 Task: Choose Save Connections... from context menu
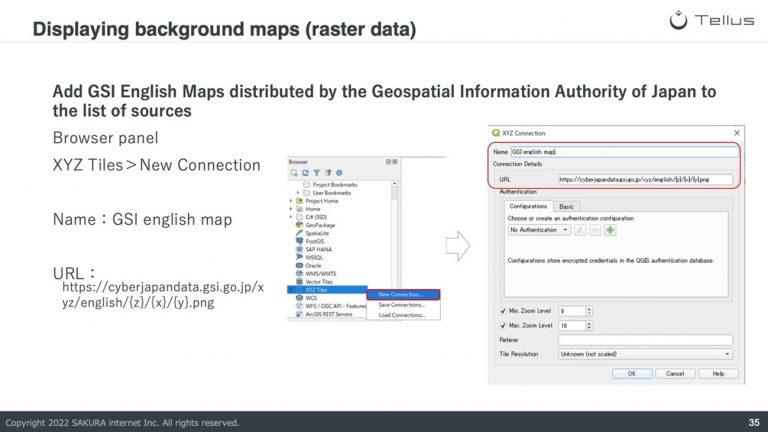(x=402, y=305)
